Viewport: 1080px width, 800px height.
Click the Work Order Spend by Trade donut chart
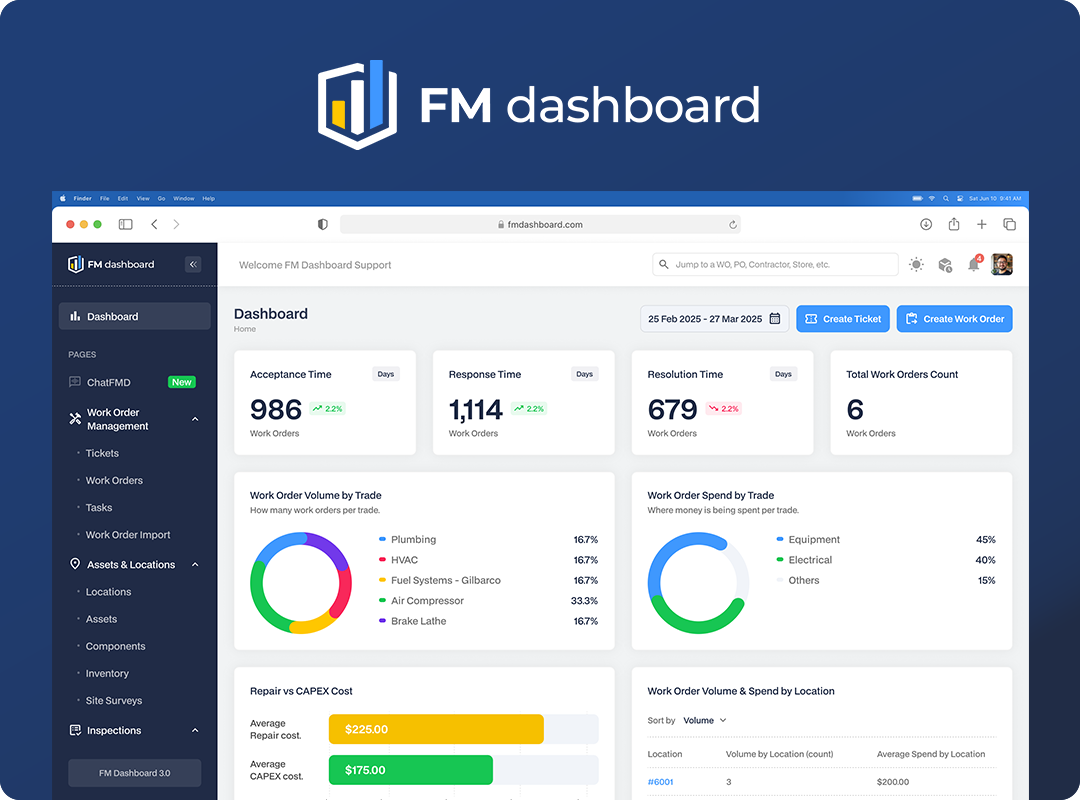(698, 583)
